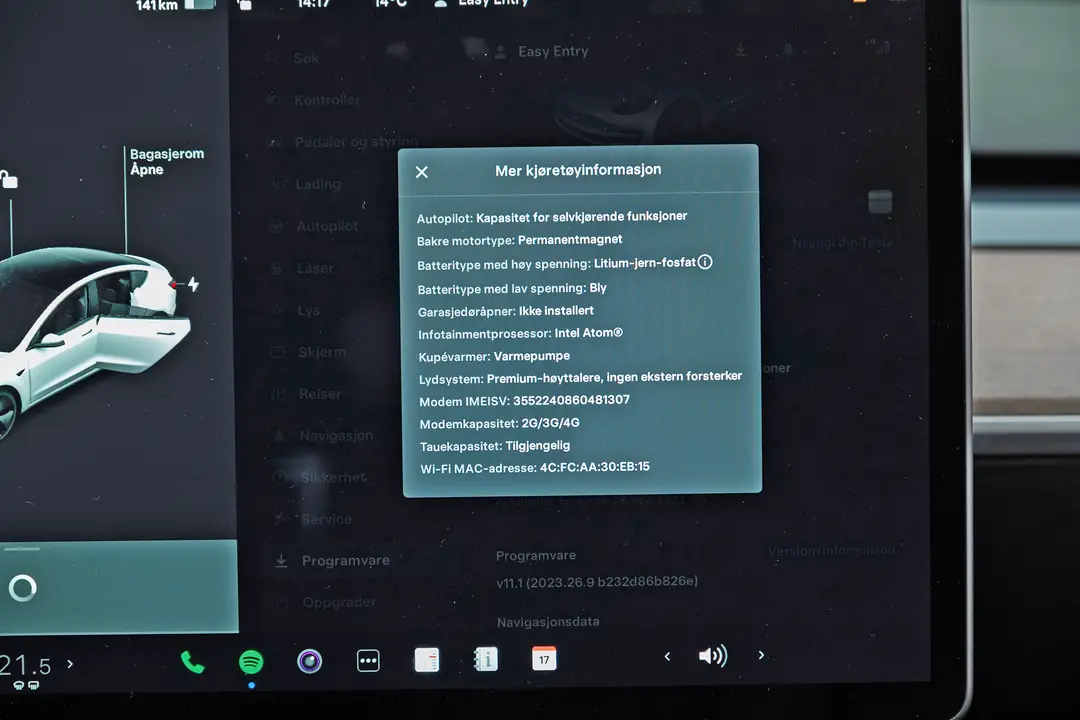Select Kontroller in the settings menu
Image resolution: width=1080 pixels, height=720 pixels.
point(326,100)
